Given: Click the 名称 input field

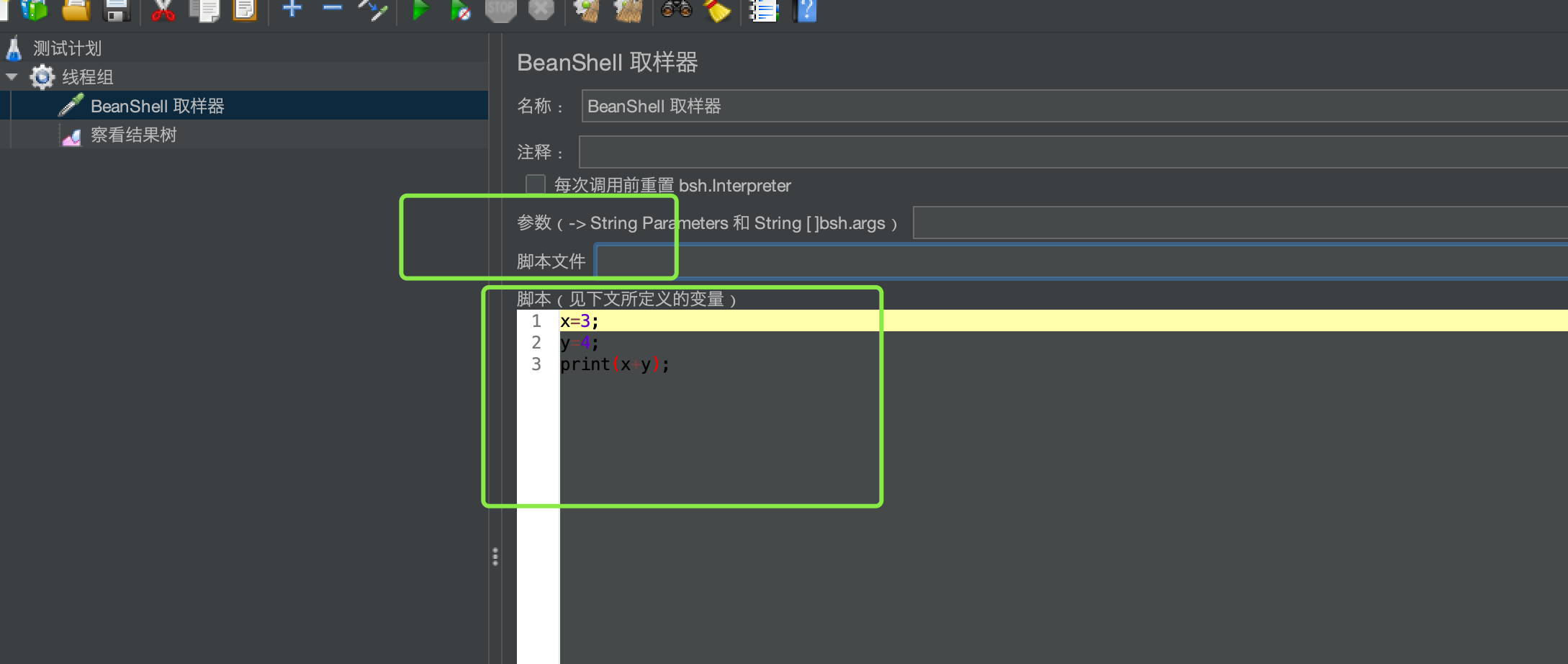Looking at the screenshot, I should click(1075, 106).
